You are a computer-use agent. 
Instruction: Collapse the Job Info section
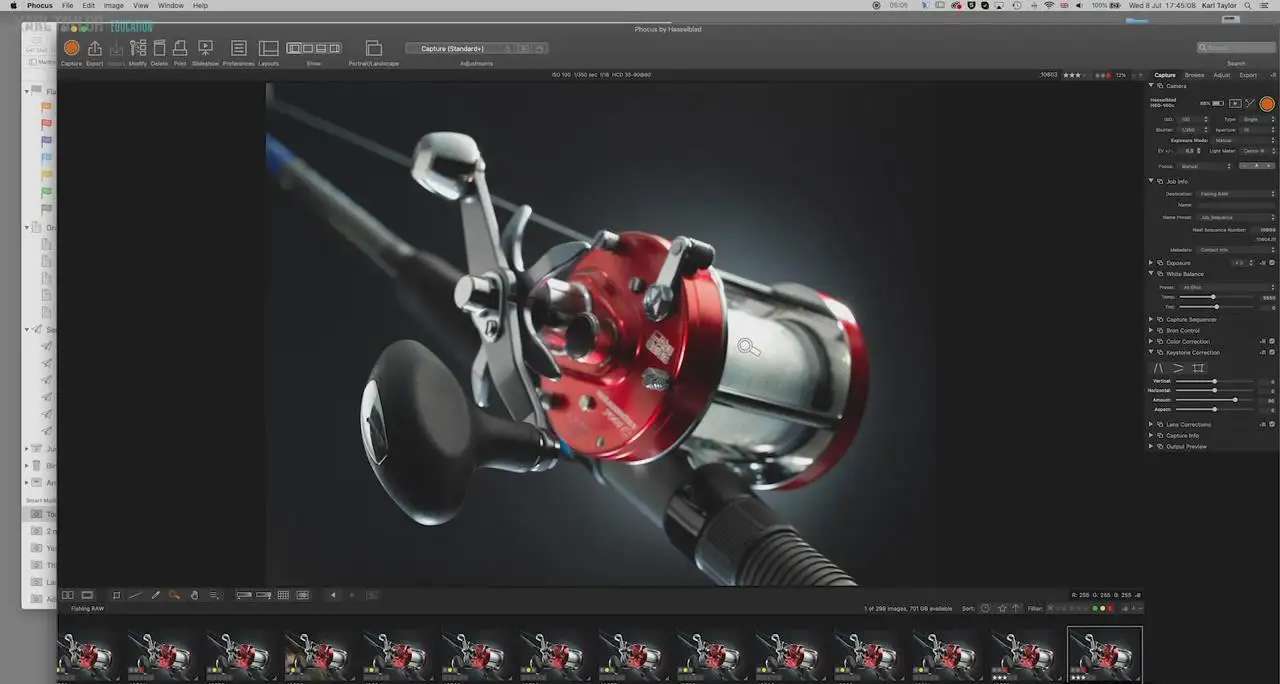click(1151, 182)
